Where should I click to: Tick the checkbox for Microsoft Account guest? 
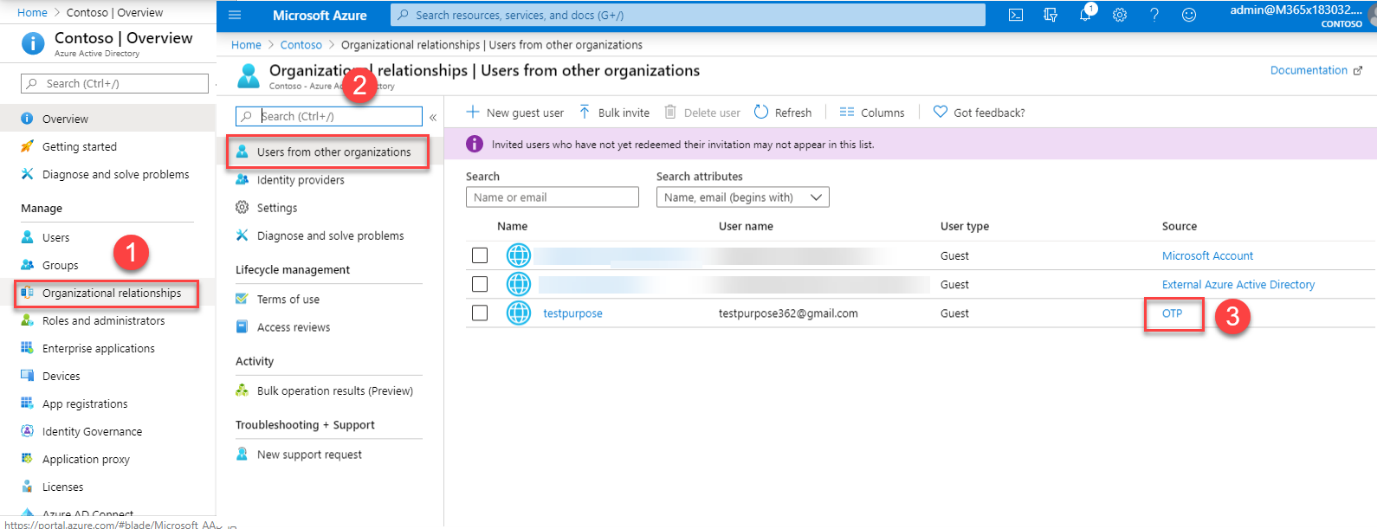point(480,256)
